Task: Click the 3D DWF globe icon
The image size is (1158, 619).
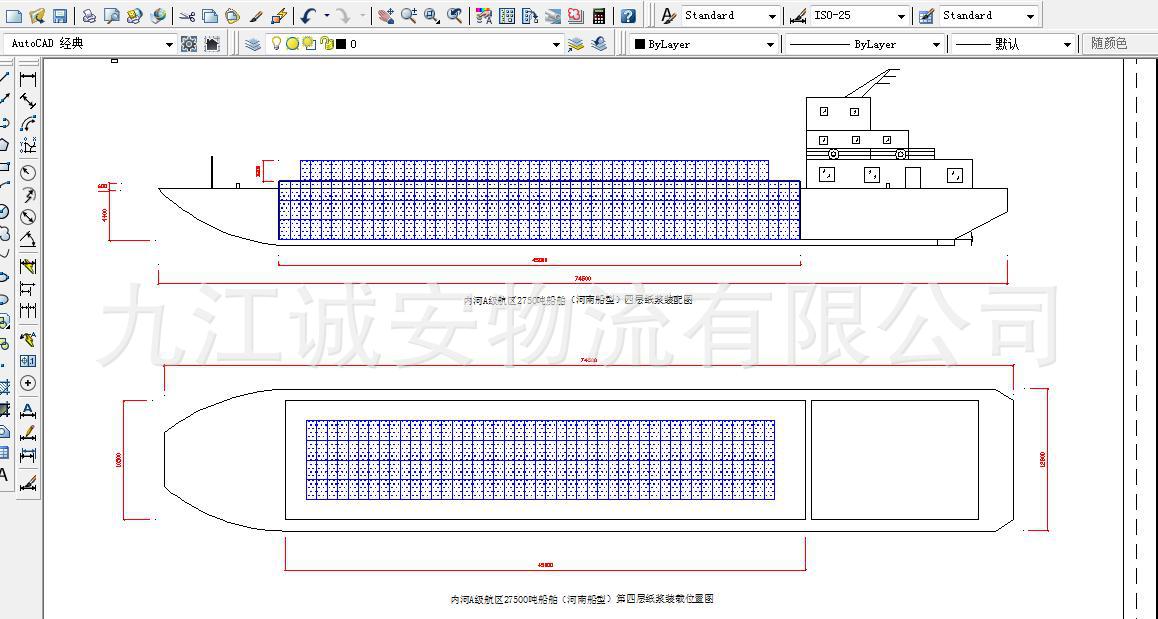Action: click(157, 16)
